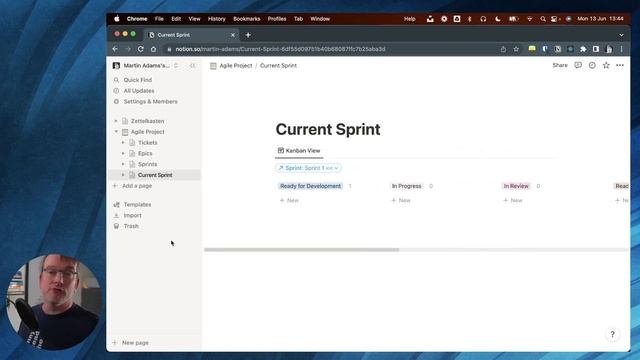Open the Edit menu
The width and height of the screenshot is (640, 360).
coord(176,19)
